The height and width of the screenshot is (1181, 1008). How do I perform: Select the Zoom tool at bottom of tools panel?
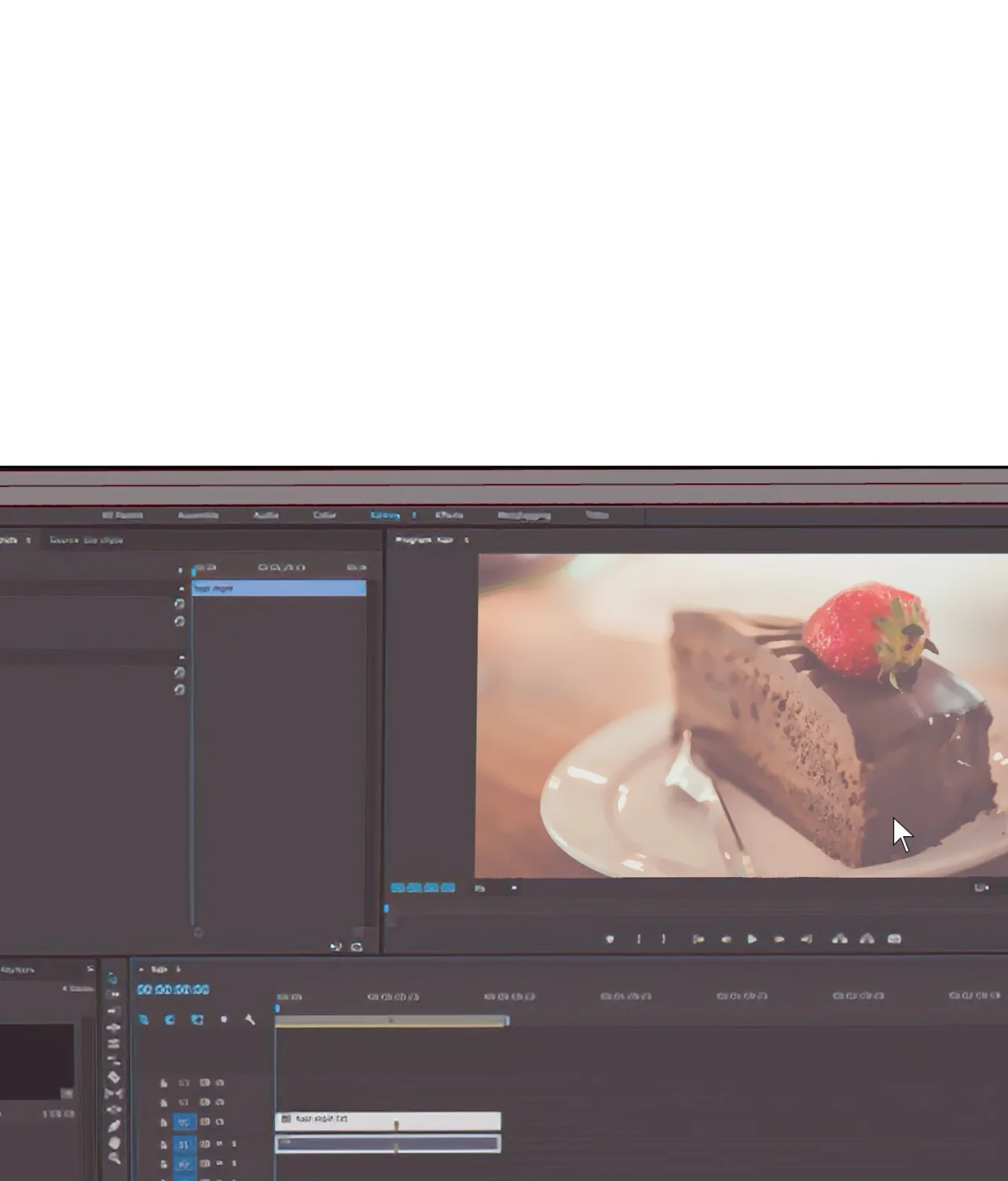click(x=113, y=1159)
